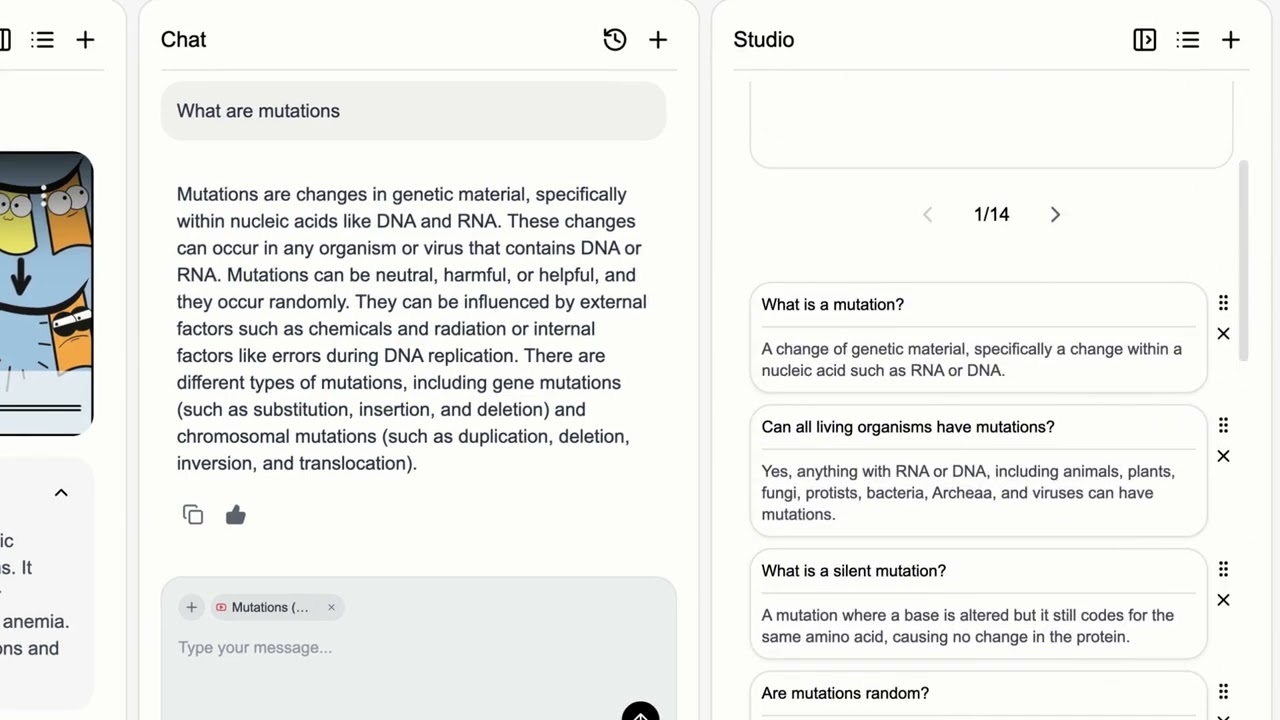Remove 'Can all living organisms' card
The height and width of the screenshot is (720, 1280).
point(1223,456)
